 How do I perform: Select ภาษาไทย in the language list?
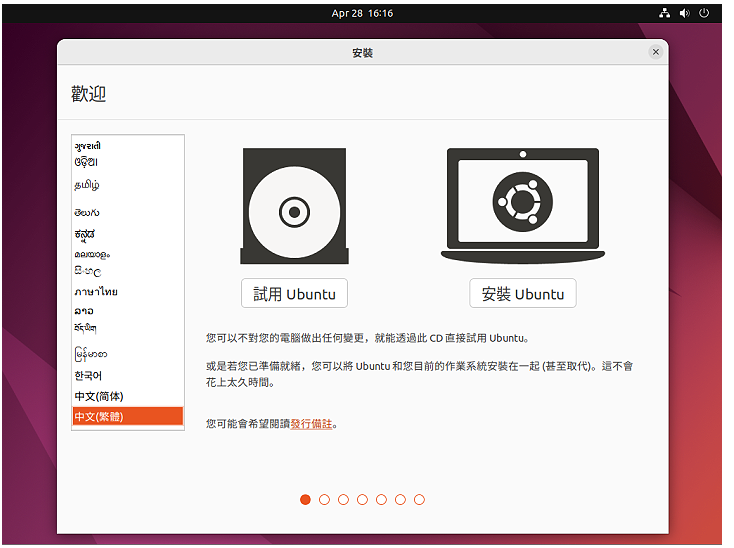(128, 292)
